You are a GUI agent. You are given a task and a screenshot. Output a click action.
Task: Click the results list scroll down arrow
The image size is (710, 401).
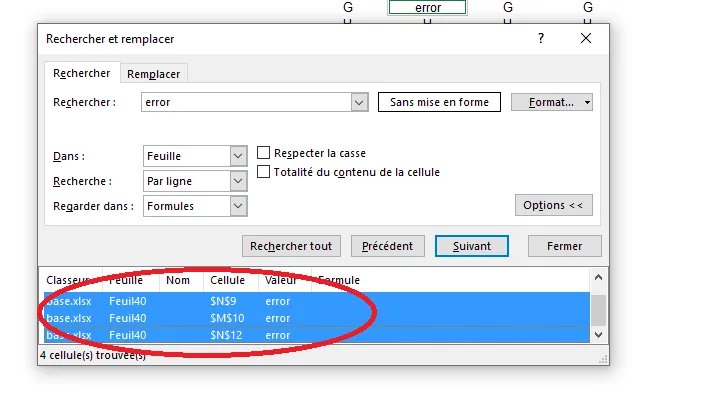point(598,335)
